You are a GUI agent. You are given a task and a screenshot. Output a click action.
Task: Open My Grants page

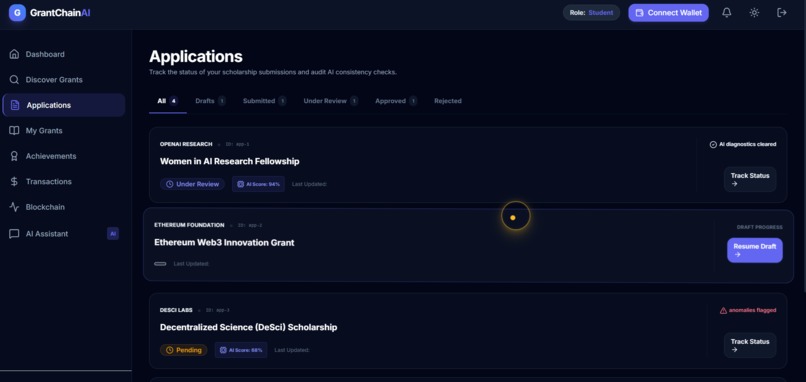(64, 131)
